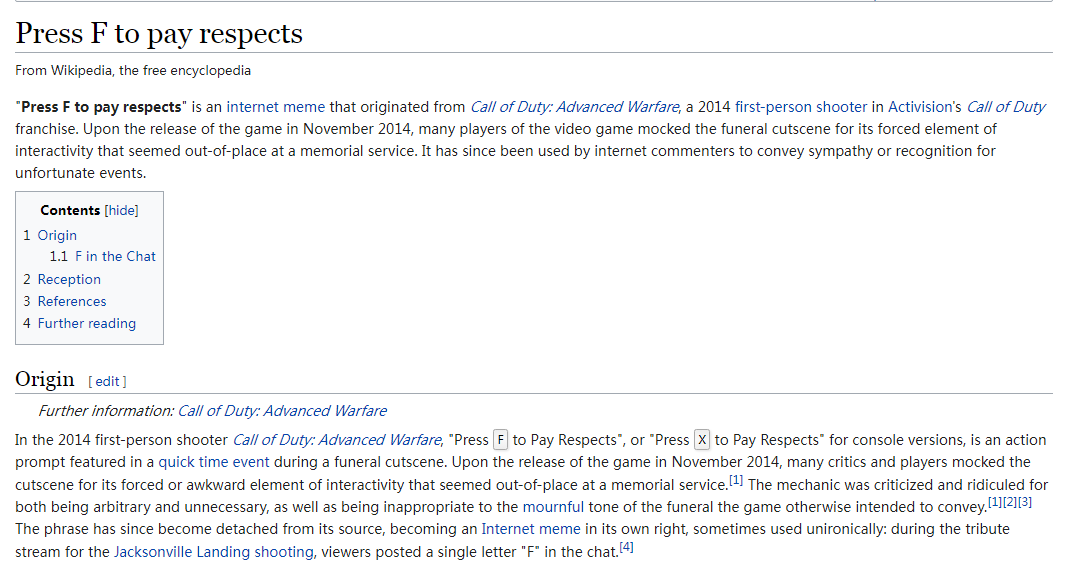Click citation [4] after the chat
This screenshot has height=580, width=1076.
[627, 547]
